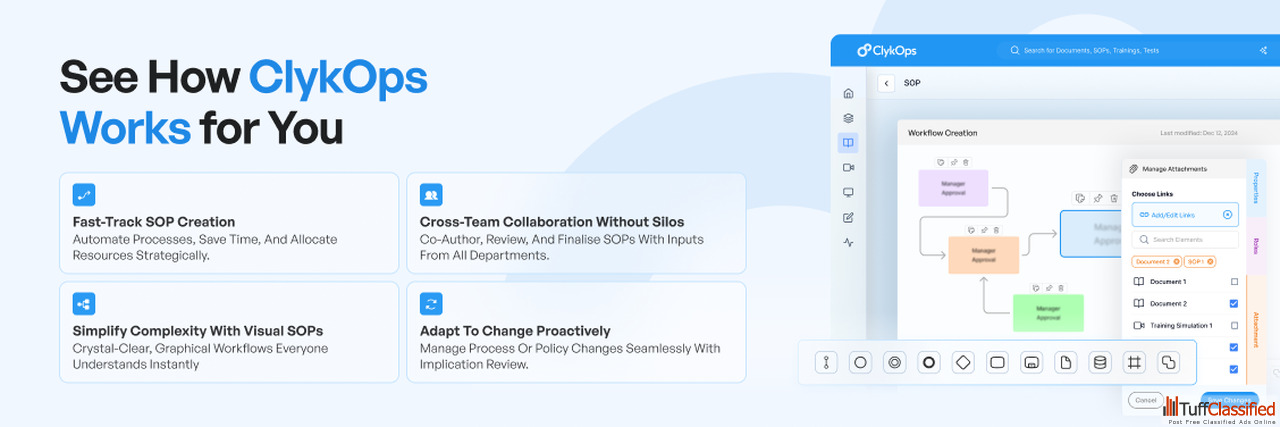
Task: Open the Home icon in sidebar
Action: (848, 94)
